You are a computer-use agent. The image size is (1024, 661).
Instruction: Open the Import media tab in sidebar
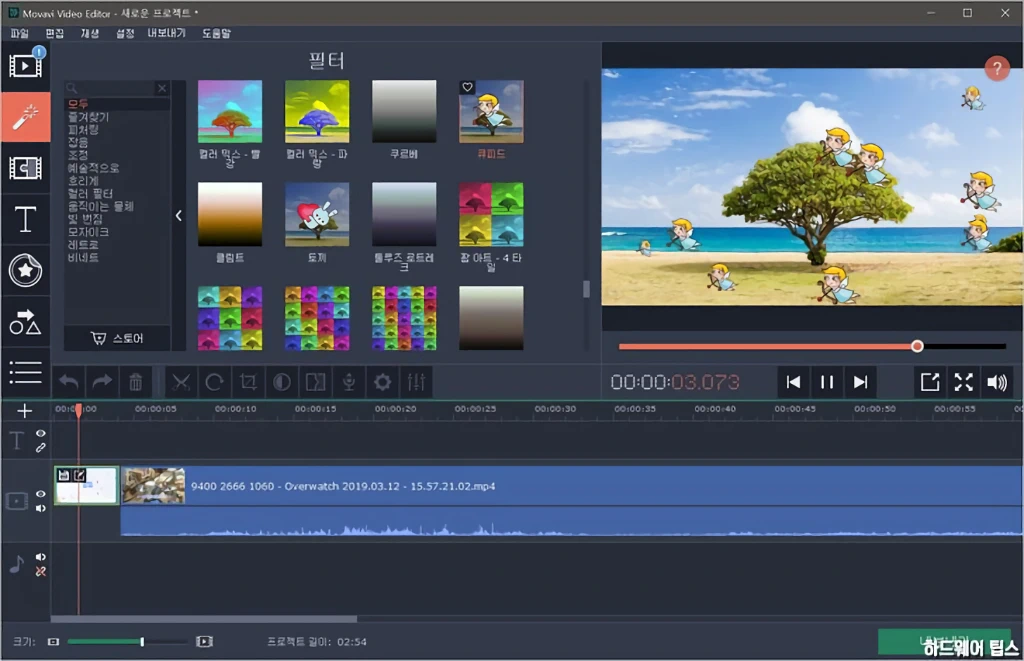pyautogui.click(x=25, y=66)
